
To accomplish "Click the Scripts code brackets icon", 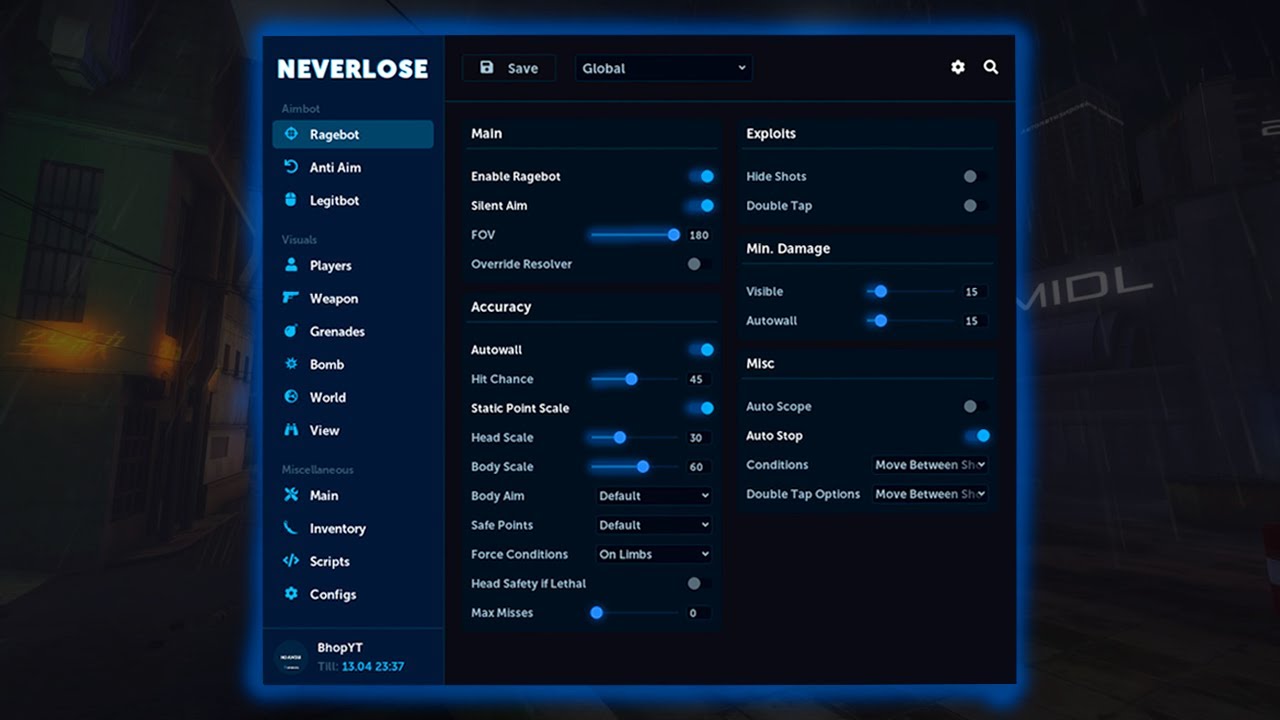I will point(291,561).
